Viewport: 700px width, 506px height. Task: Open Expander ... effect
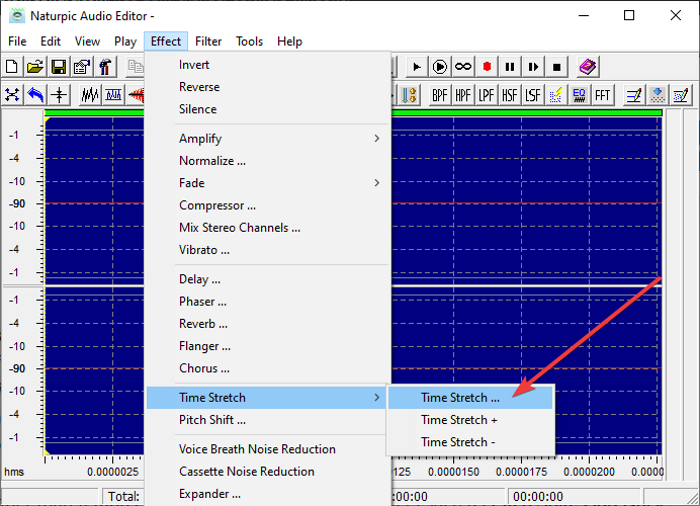tap(268, 494)
